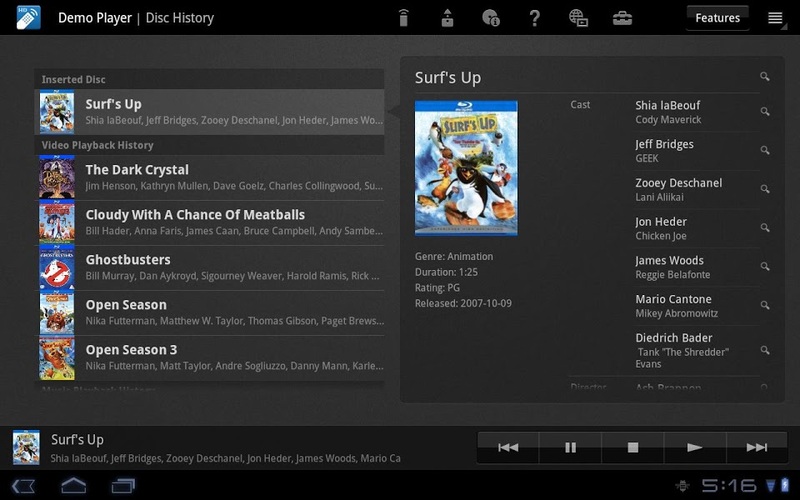The image size is (800, 500).
Task: Search for Zooey Deschanel
Action: 764,189
